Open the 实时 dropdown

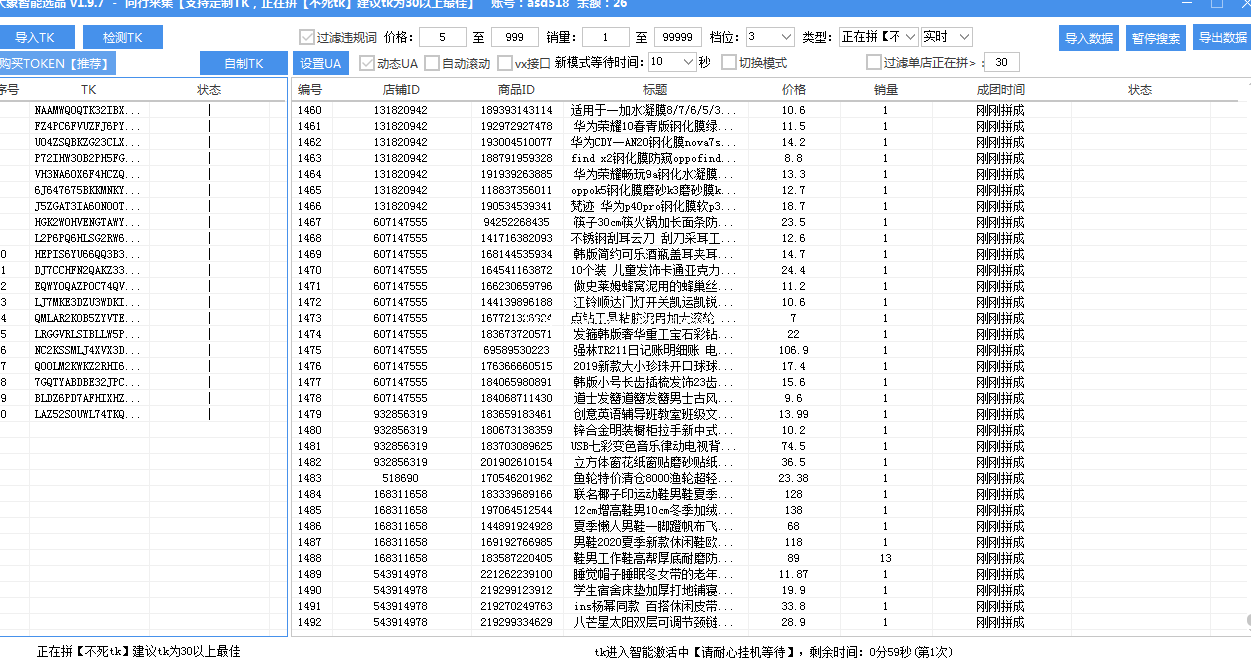click(947, 37)
